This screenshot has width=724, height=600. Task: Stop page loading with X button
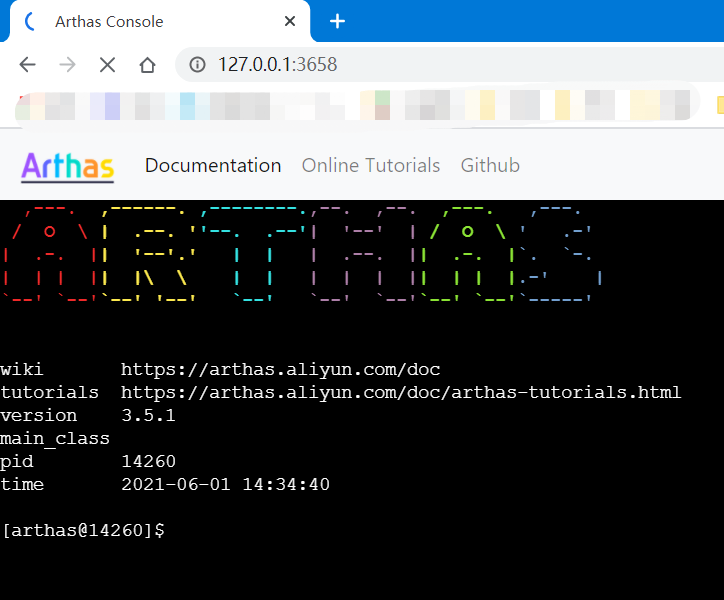click(108, 65)
